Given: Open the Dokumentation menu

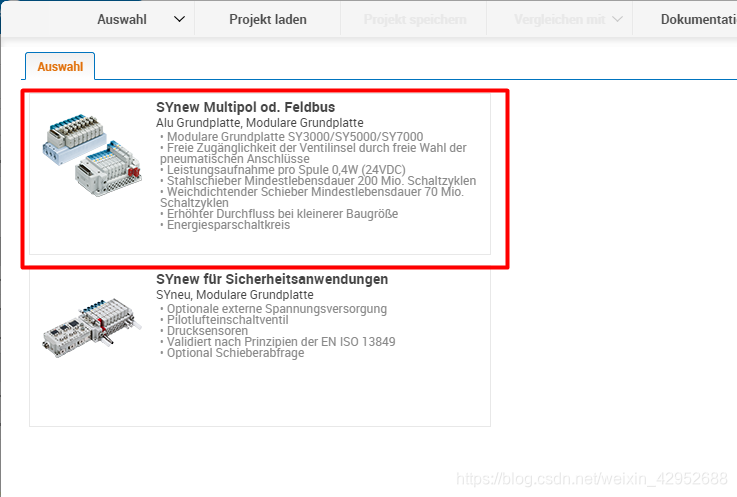Looking at the screenshot, I should (x=698, y=19).
